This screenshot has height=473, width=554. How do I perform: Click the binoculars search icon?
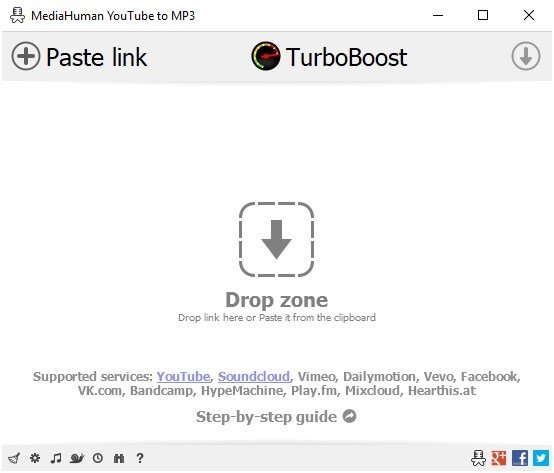[119, 458]
